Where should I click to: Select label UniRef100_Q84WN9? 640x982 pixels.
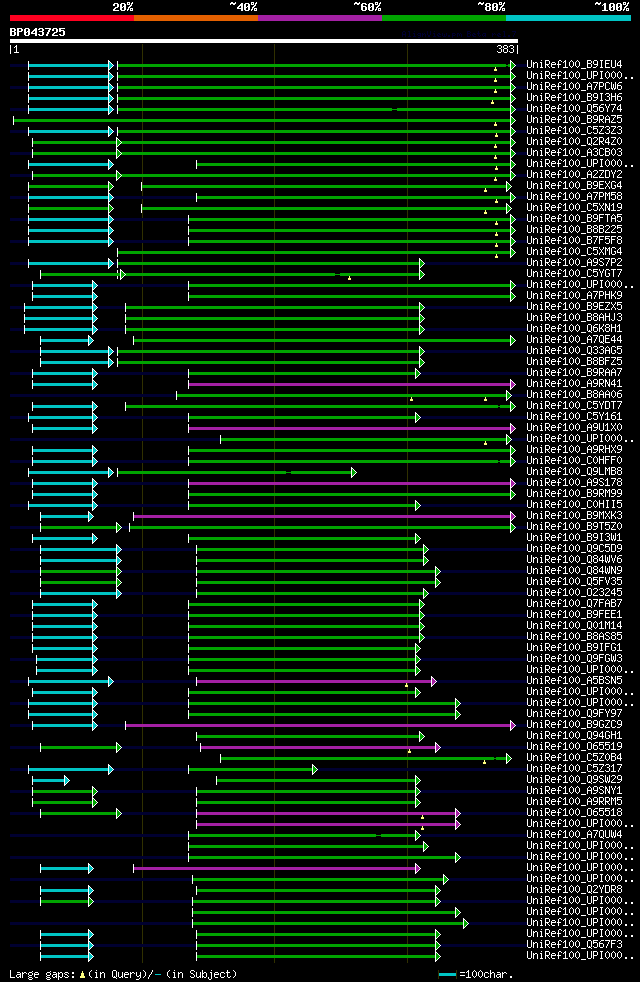tap(574, 571)
